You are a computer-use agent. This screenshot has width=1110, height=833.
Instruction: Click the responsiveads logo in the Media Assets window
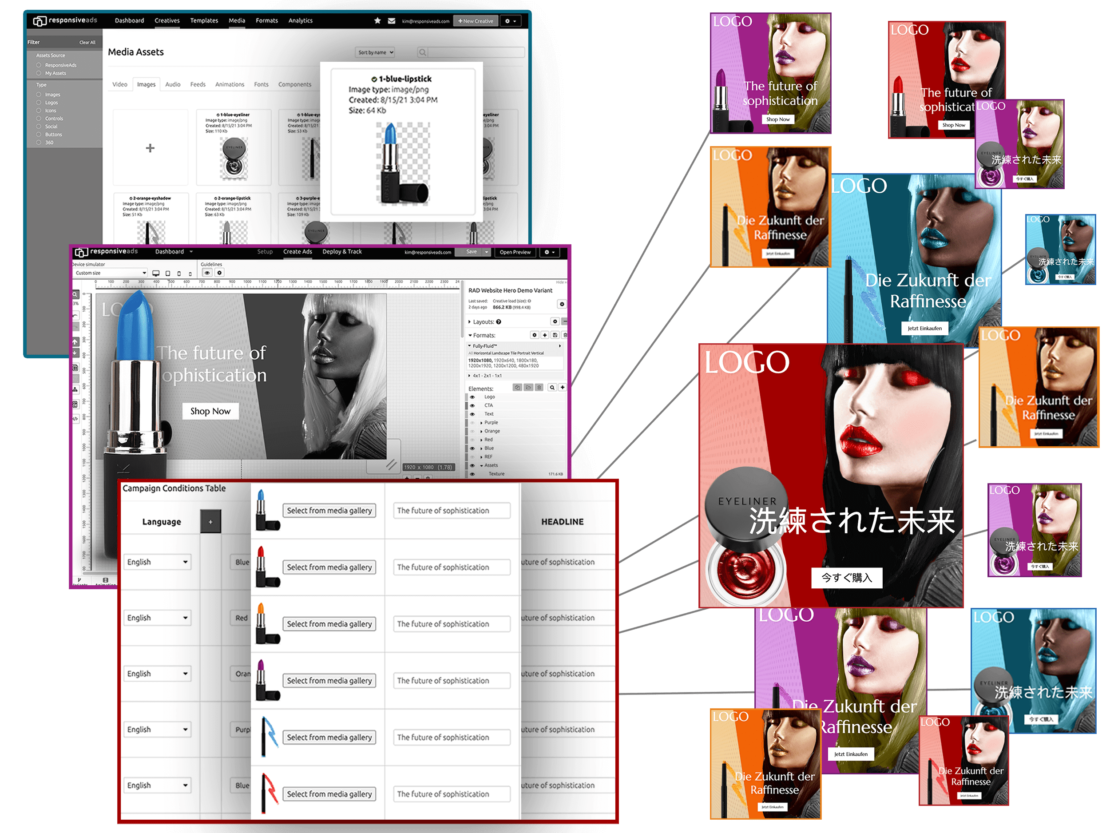65,21
